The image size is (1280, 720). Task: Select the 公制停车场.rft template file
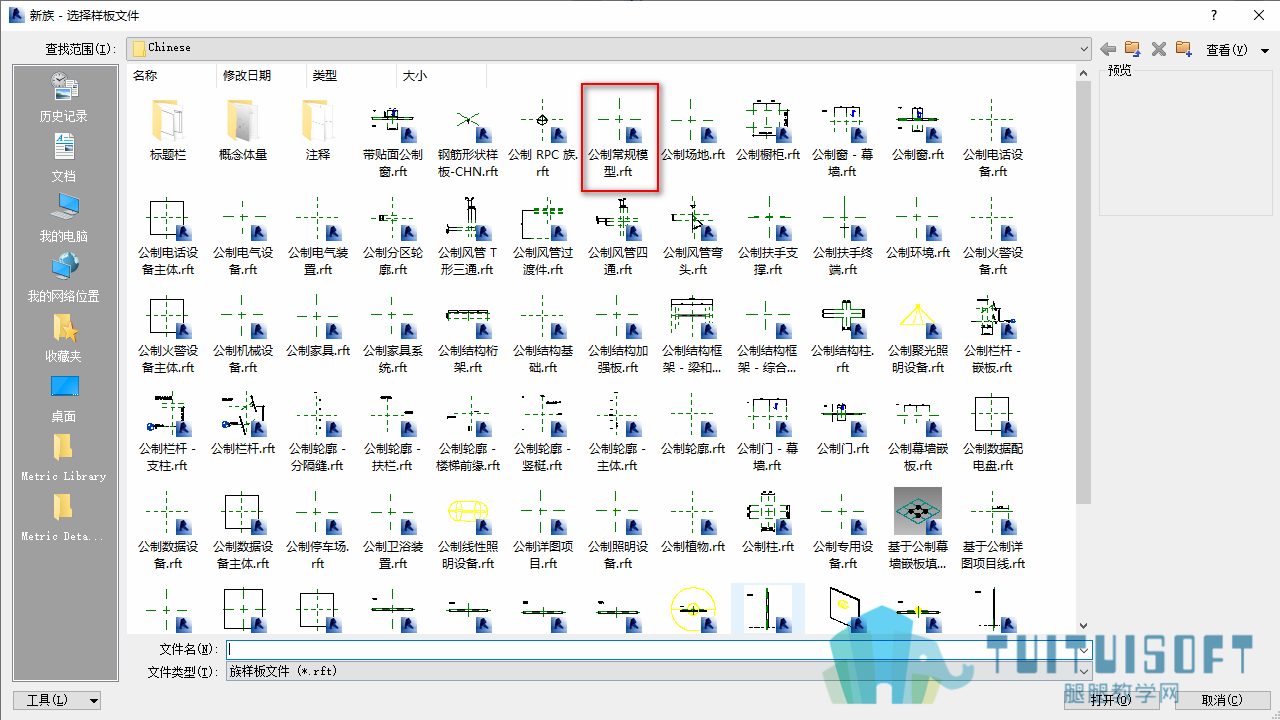(318, 530)
